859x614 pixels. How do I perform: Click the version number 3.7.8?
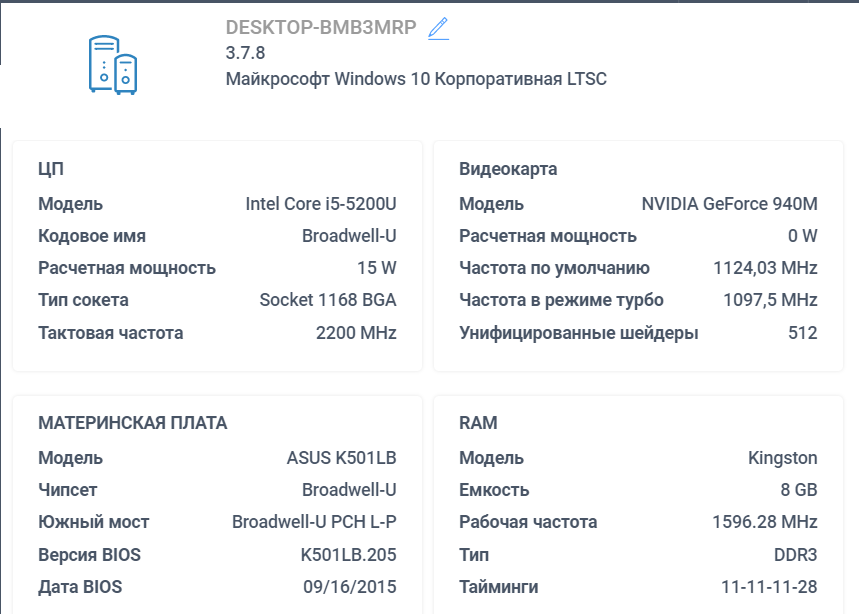point(245,53)
